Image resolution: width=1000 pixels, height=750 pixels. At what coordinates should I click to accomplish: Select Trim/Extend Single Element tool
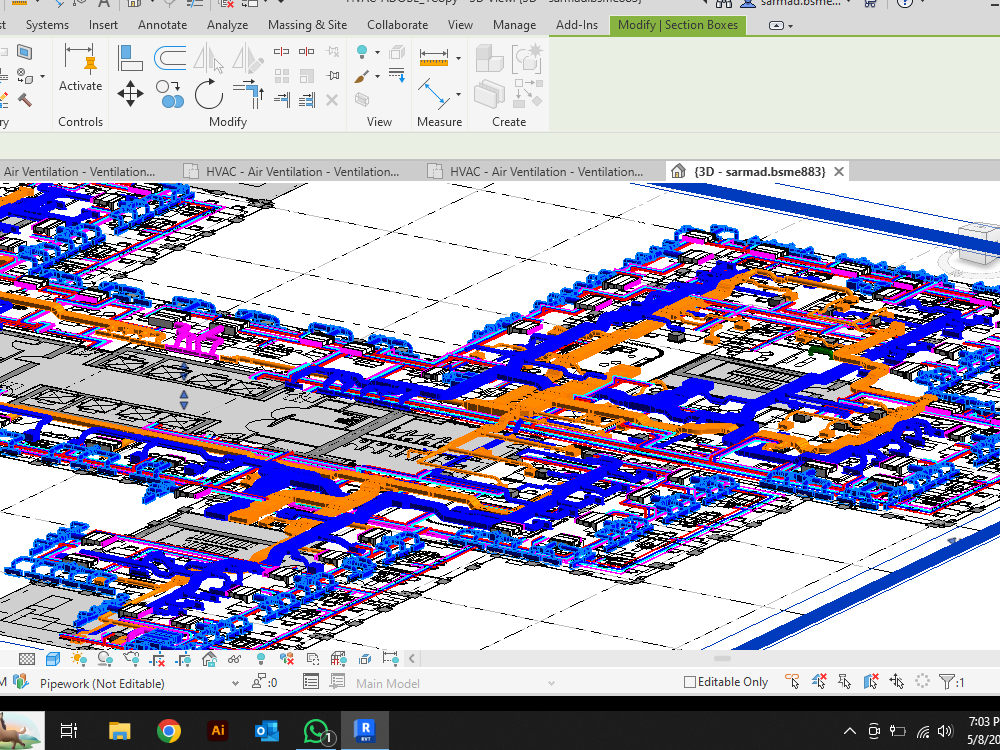[281, 99]
